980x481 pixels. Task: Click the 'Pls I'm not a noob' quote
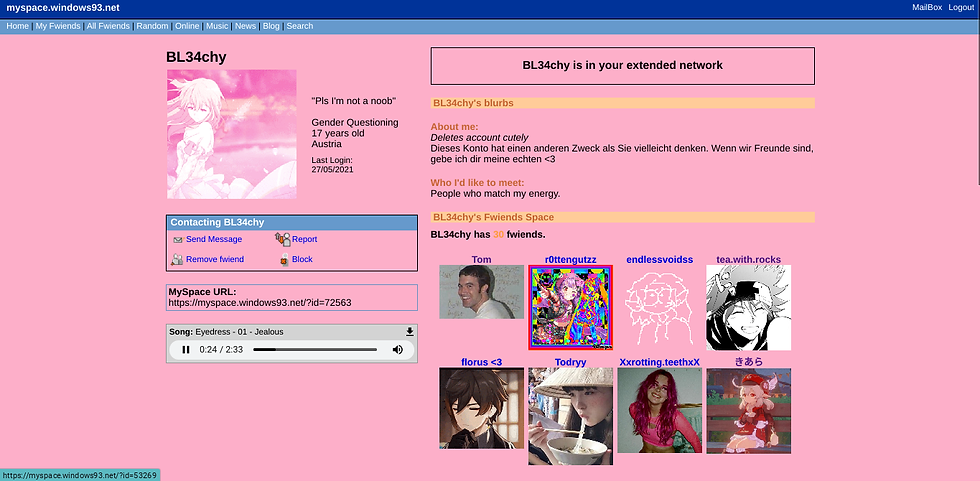354,101
